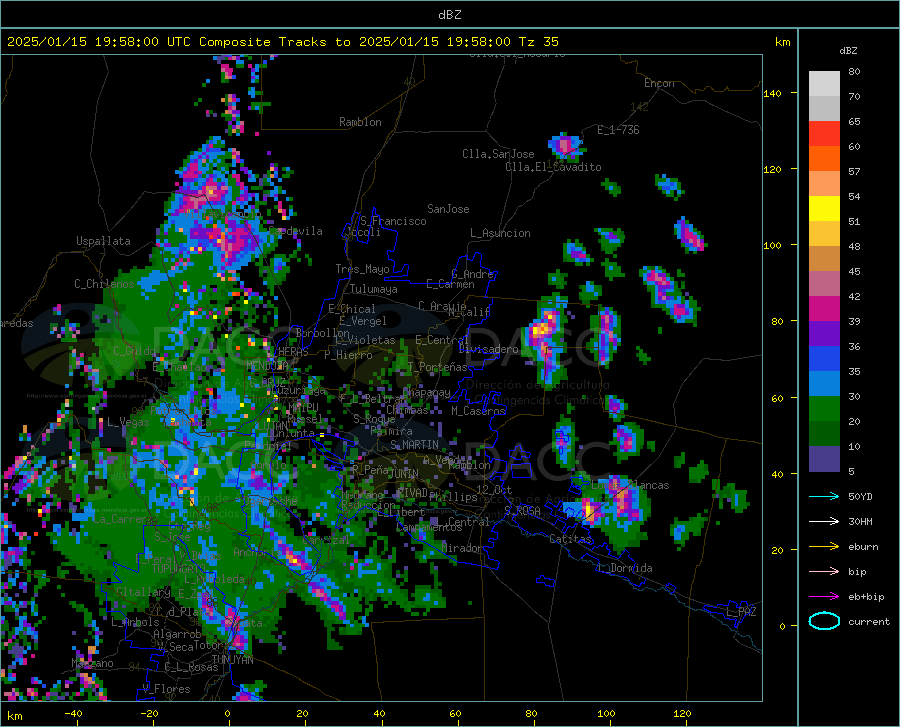Click the Catitas place label
The image size is (900, 727).
[570, 539]
